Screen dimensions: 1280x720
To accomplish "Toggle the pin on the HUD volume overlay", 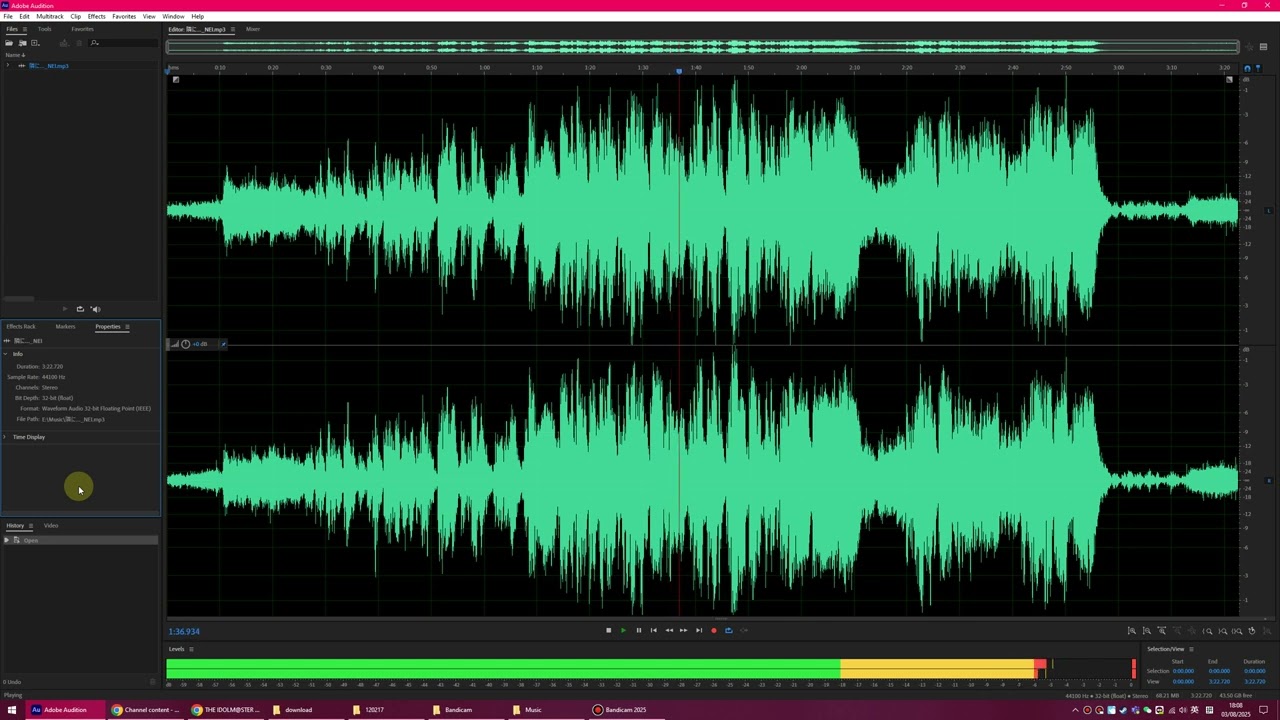I will point(223,344).
